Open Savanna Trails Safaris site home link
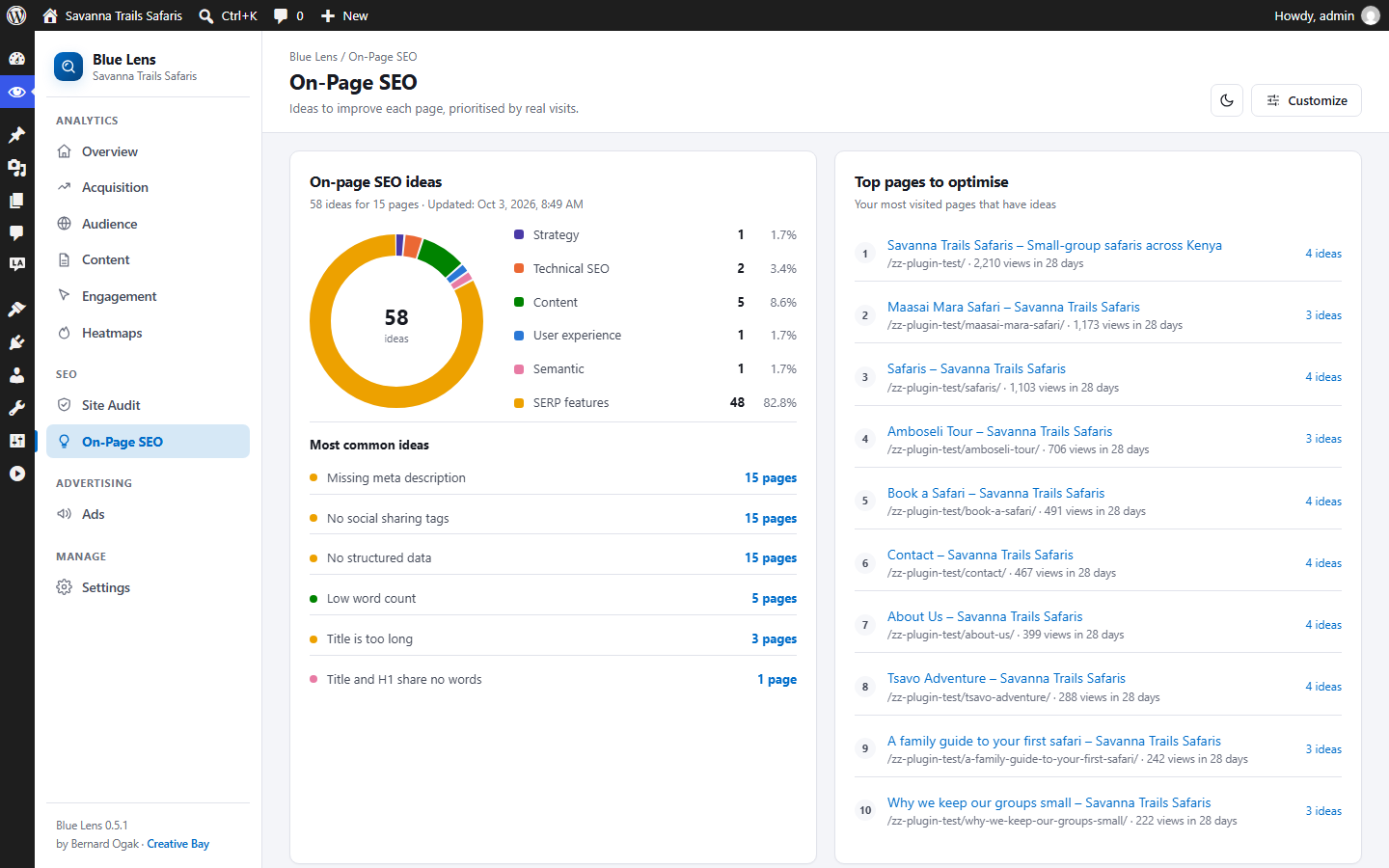This screenshot has height=868, width=1389. tap(113, 15)
